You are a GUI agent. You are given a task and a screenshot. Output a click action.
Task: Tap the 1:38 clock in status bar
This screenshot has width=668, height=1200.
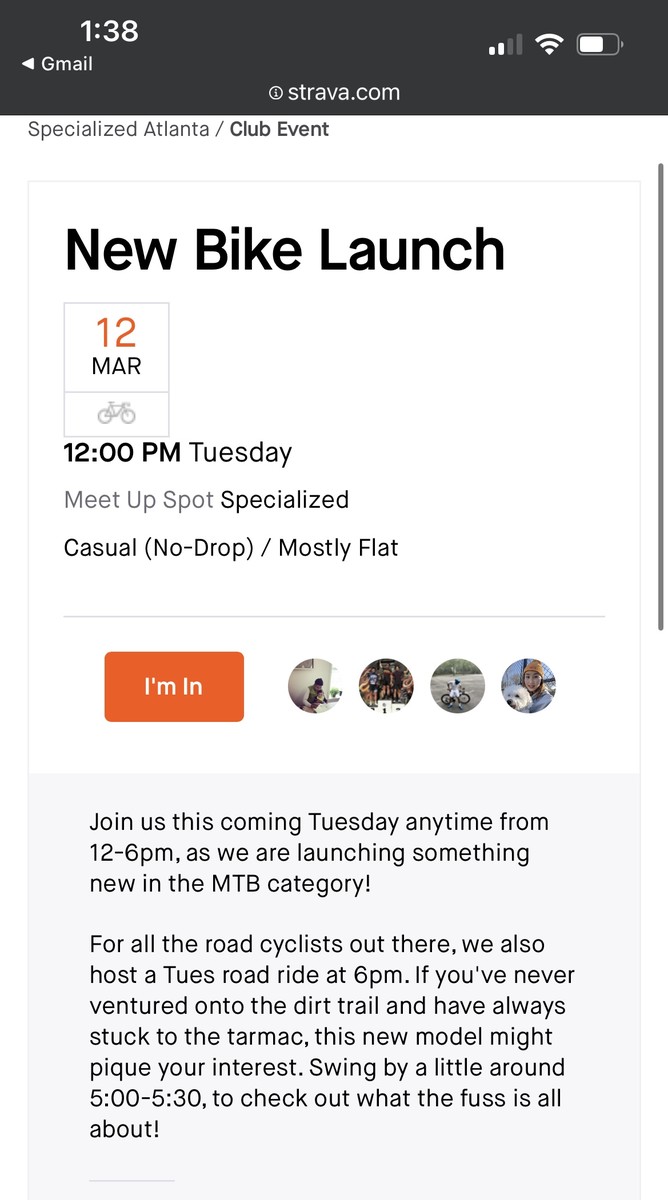coord(108,31)
